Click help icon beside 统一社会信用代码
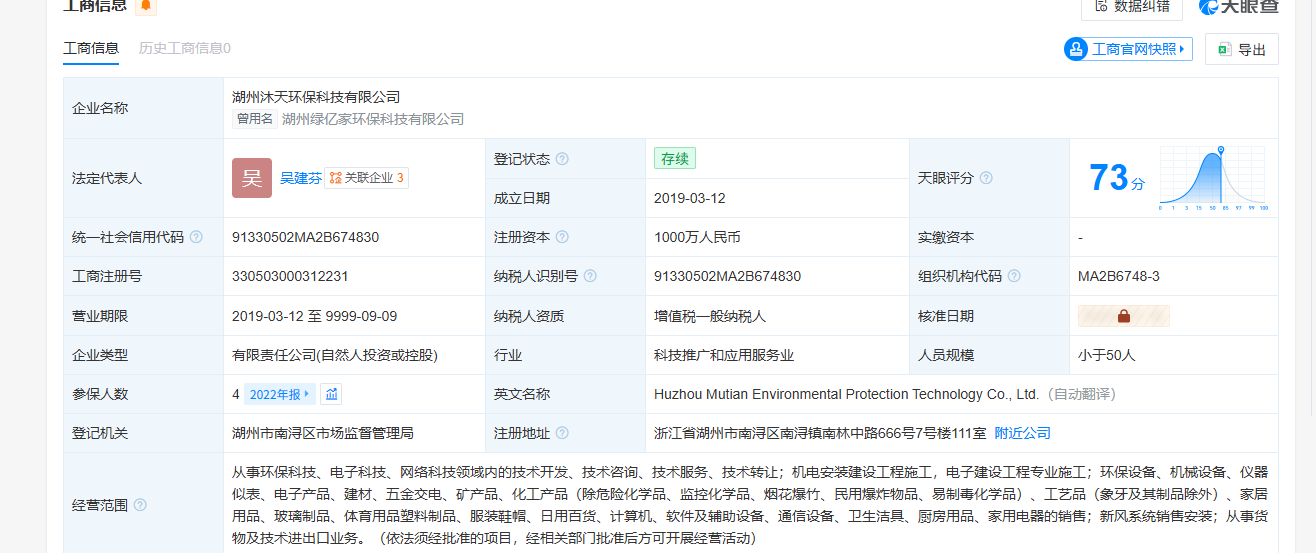1316x553 pixels. pyautogui.click(x=196, y=237)
